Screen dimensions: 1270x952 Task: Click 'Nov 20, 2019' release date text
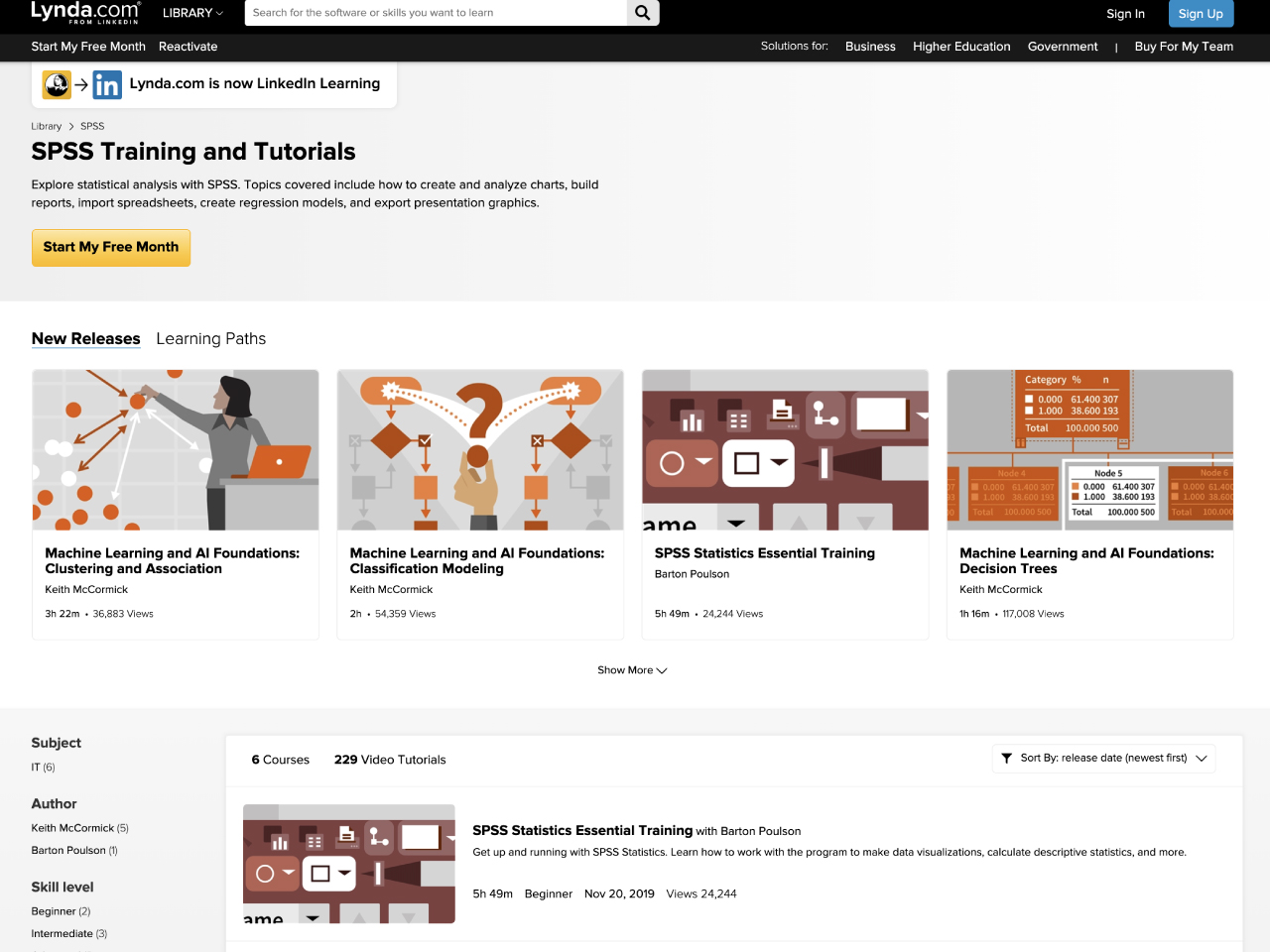(x=619, y=894)
